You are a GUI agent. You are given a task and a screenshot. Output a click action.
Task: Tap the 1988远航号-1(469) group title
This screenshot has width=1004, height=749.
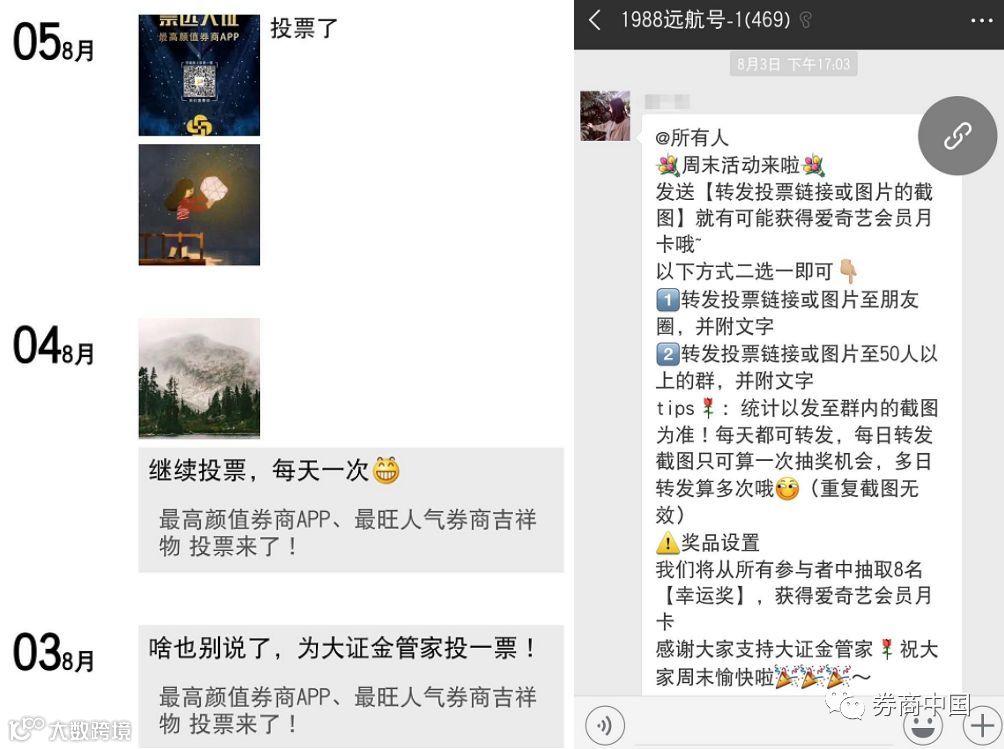[x=706, y=20]
